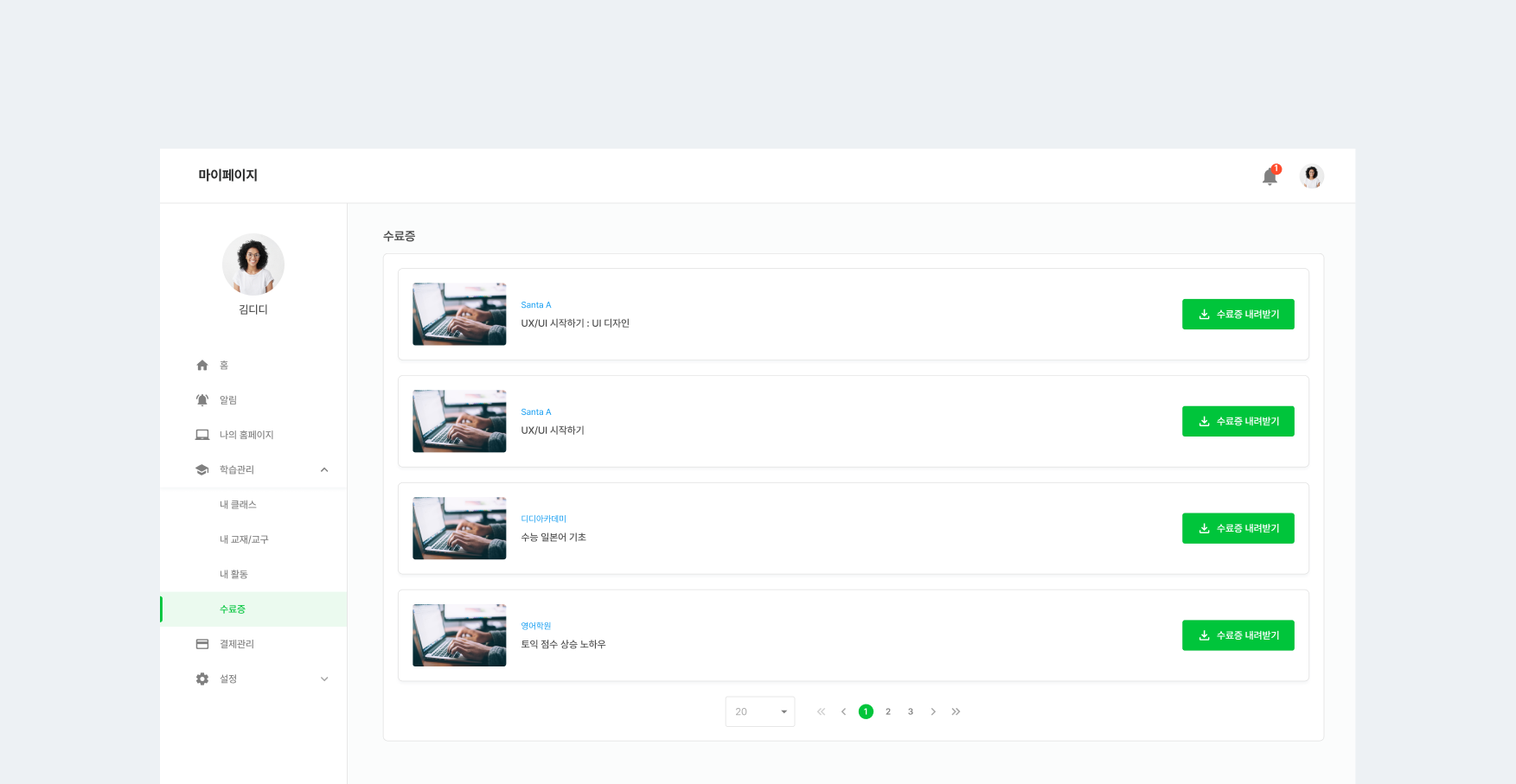Go to the last page with double-arrow
Viewport: 1516px width, 784px height.
point(956,711)
